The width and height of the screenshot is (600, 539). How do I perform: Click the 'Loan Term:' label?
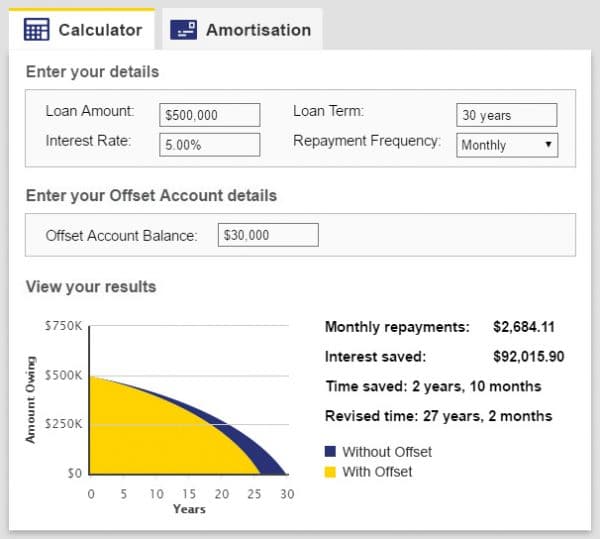coord(328,111)
